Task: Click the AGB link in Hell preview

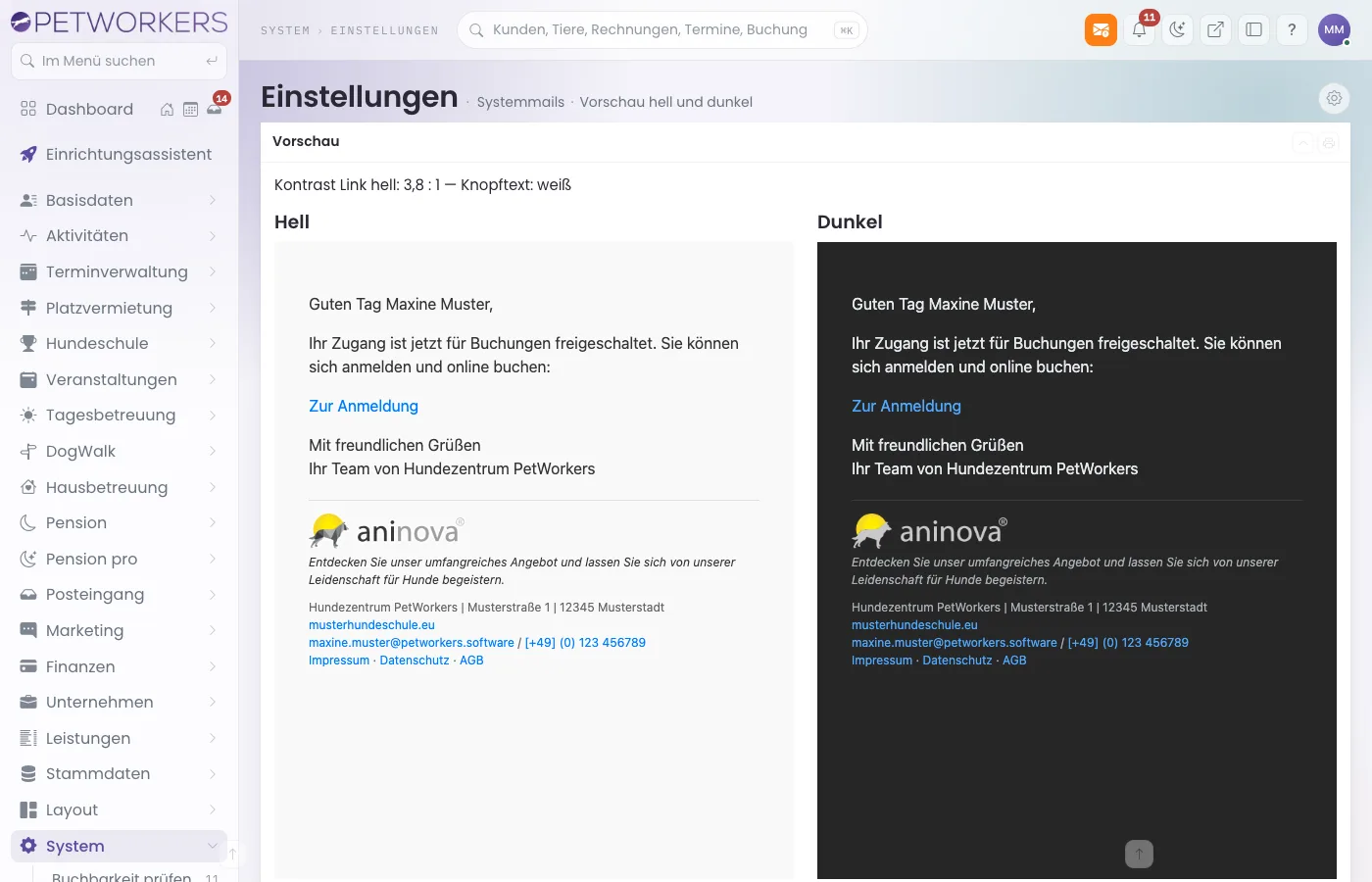Action: coord(471,661)
